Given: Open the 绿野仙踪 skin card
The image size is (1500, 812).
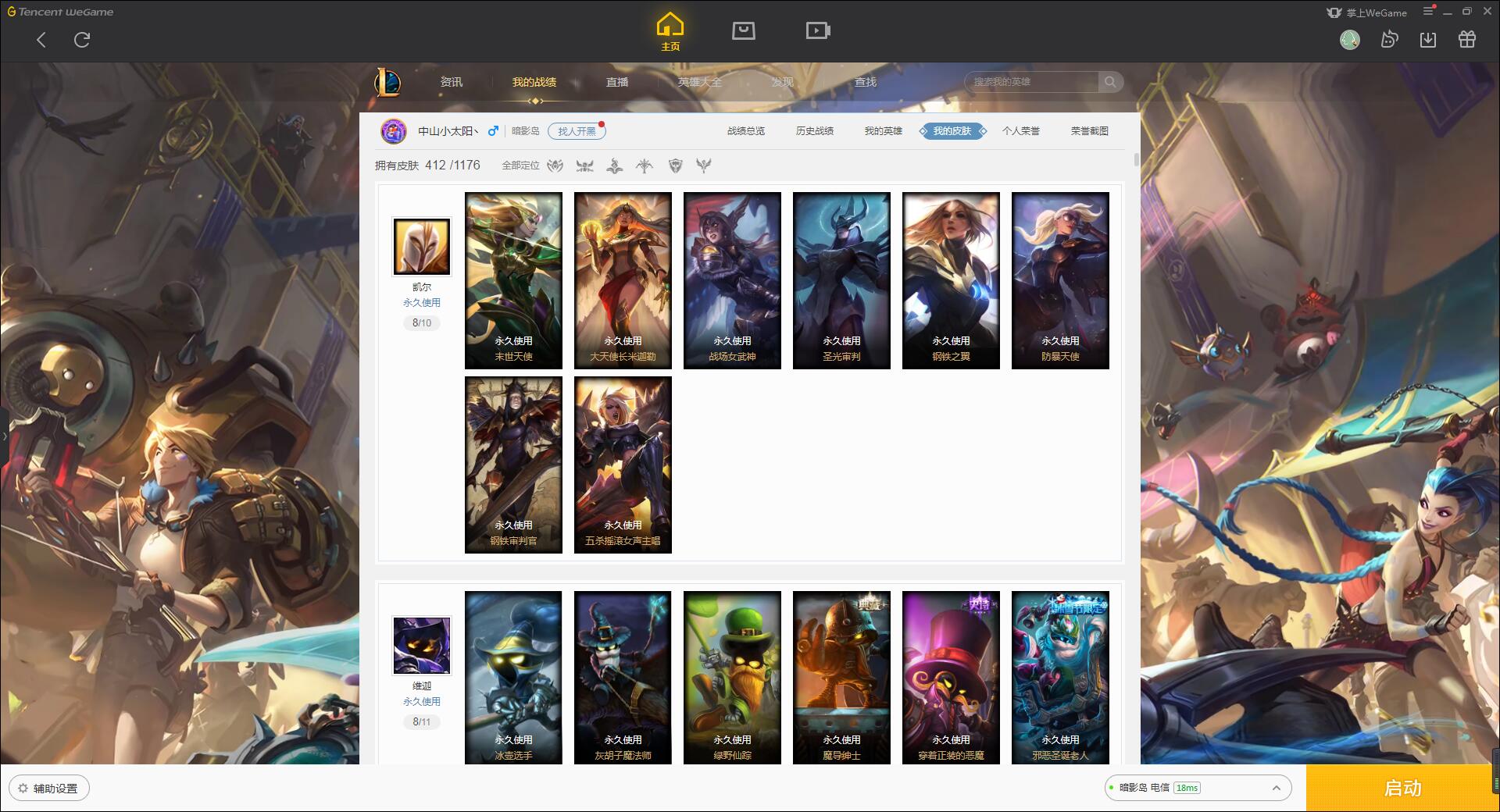Looking at the screenshot, I should (x=732, y=677).
